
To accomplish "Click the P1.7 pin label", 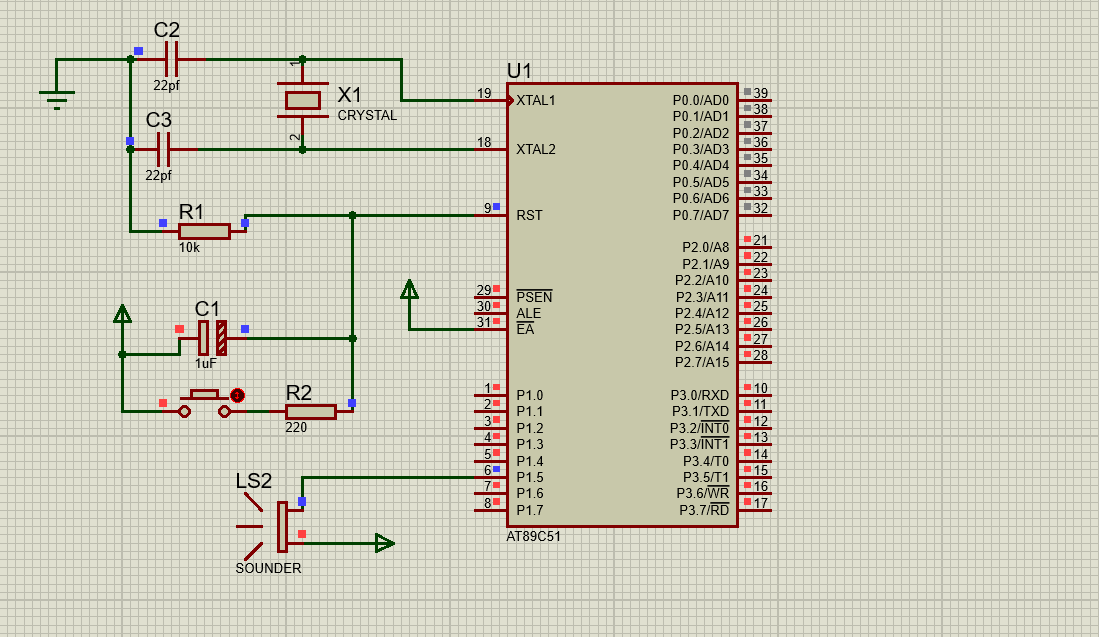I will 530,510.
